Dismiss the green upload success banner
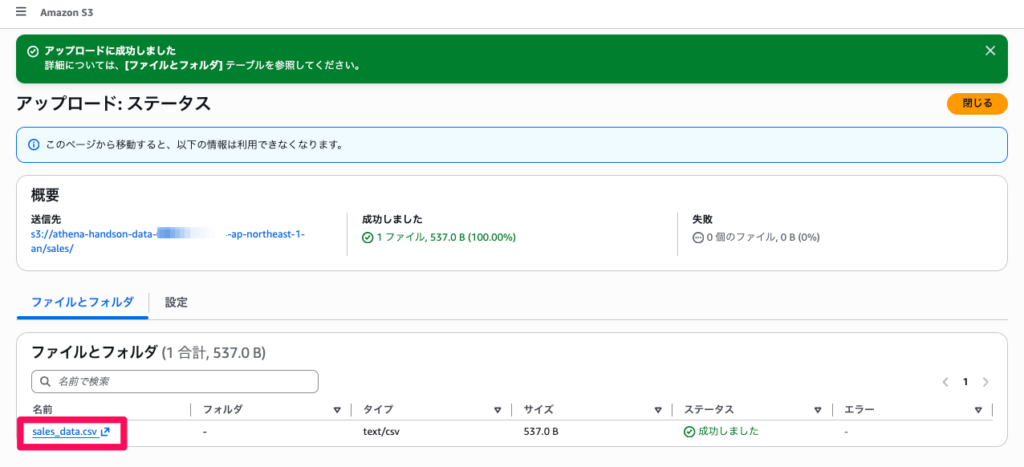The width and height of the screenshot is (1024, 467). pos(990,51)
